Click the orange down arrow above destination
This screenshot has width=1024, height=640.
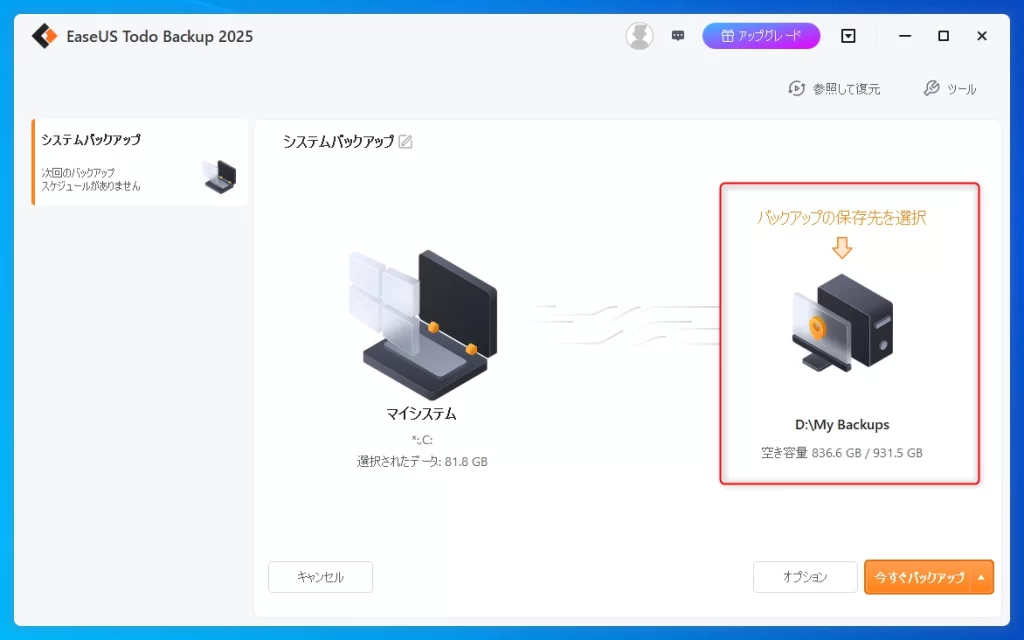[x=842, y=247]
